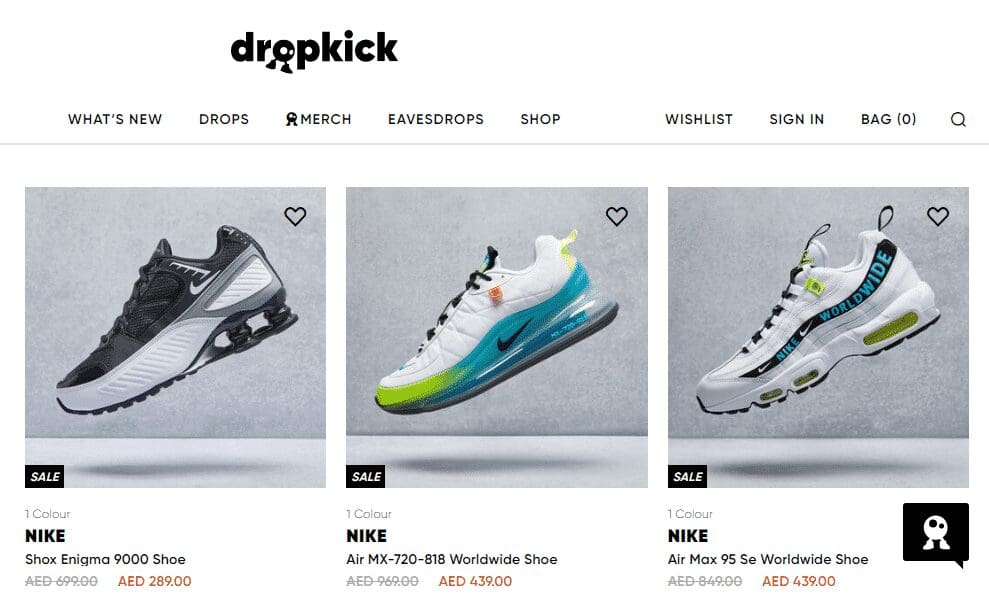Toggle wishlist heart on Air MX-720-818 shoe

[x=617, y=216]
